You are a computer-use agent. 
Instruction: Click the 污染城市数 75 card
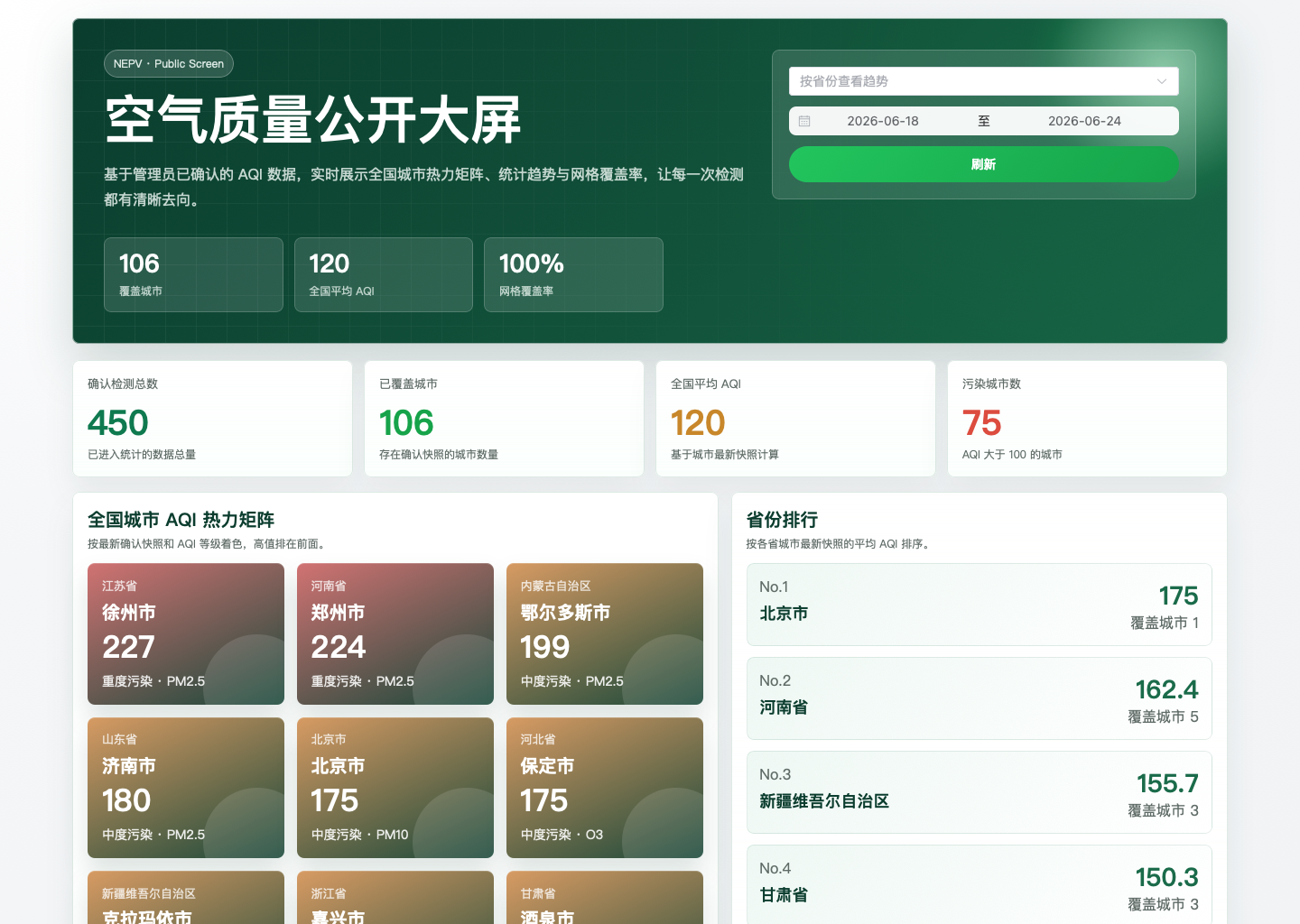[1087, 419]
